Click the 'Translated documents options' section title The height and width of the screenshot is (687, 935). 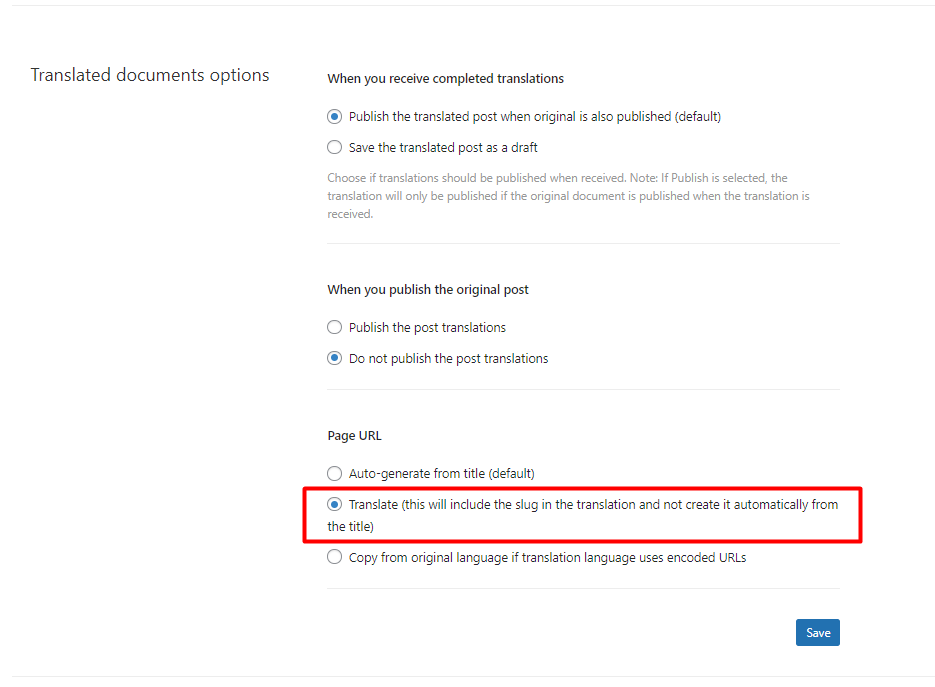tap(150, 75)
